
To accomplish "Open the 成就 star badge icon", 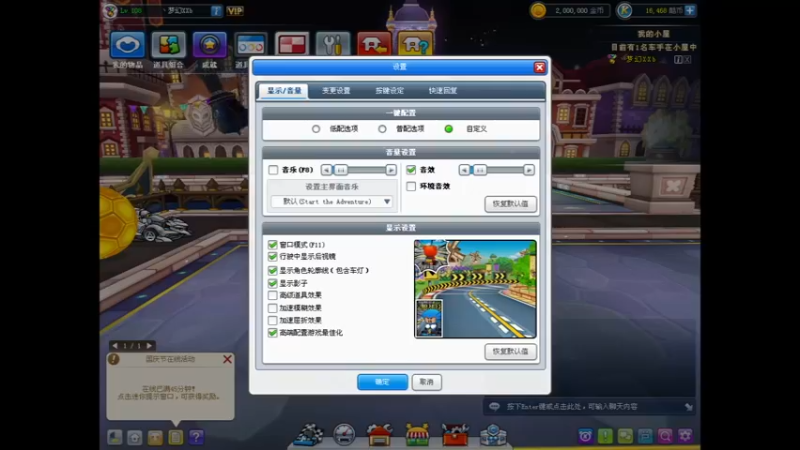I will coord(209,45).
